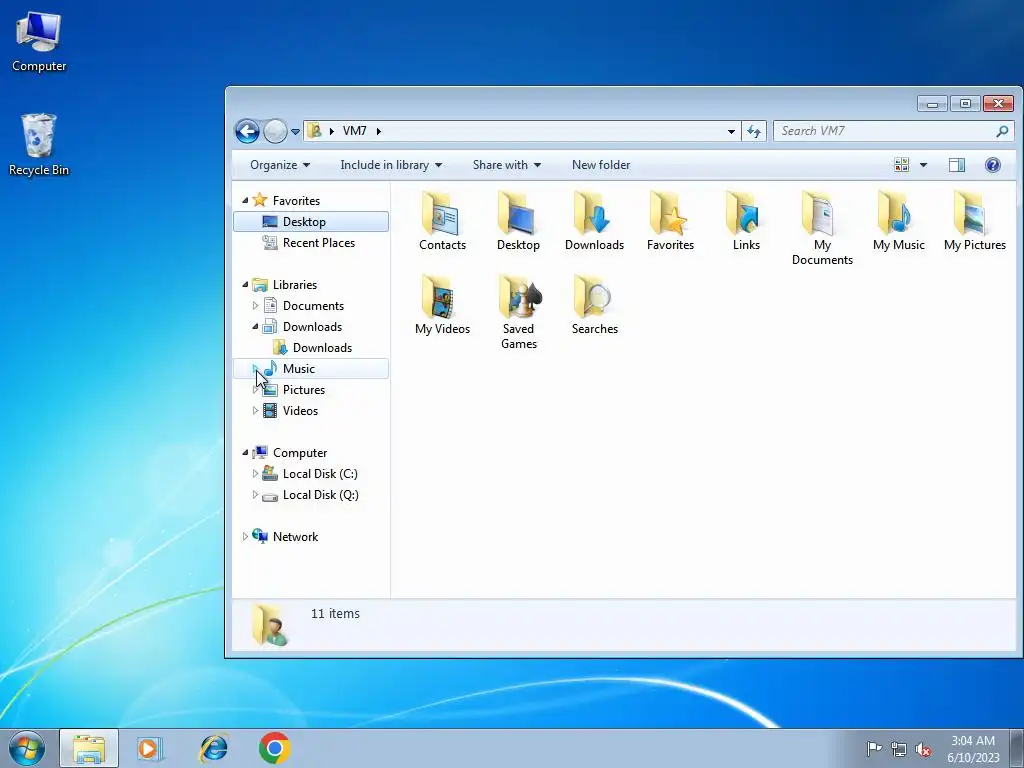Click the arrow after VM7 breadcrumb
Screen dimensions: 1024x768
coord(379,131)
